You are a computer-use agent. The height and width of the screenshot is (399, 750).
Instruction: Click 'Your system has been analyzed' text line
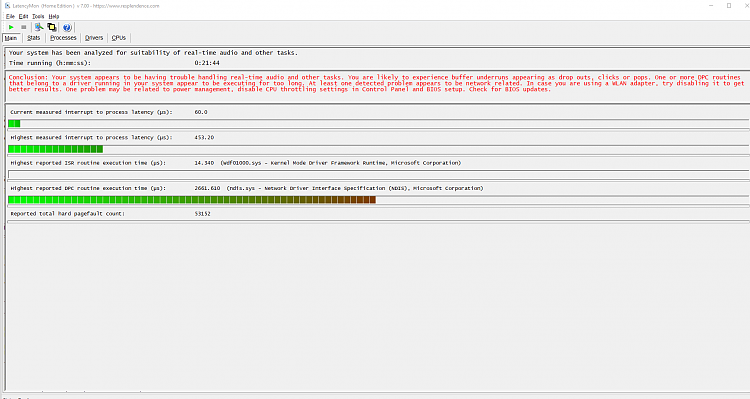tap(153, 53)
